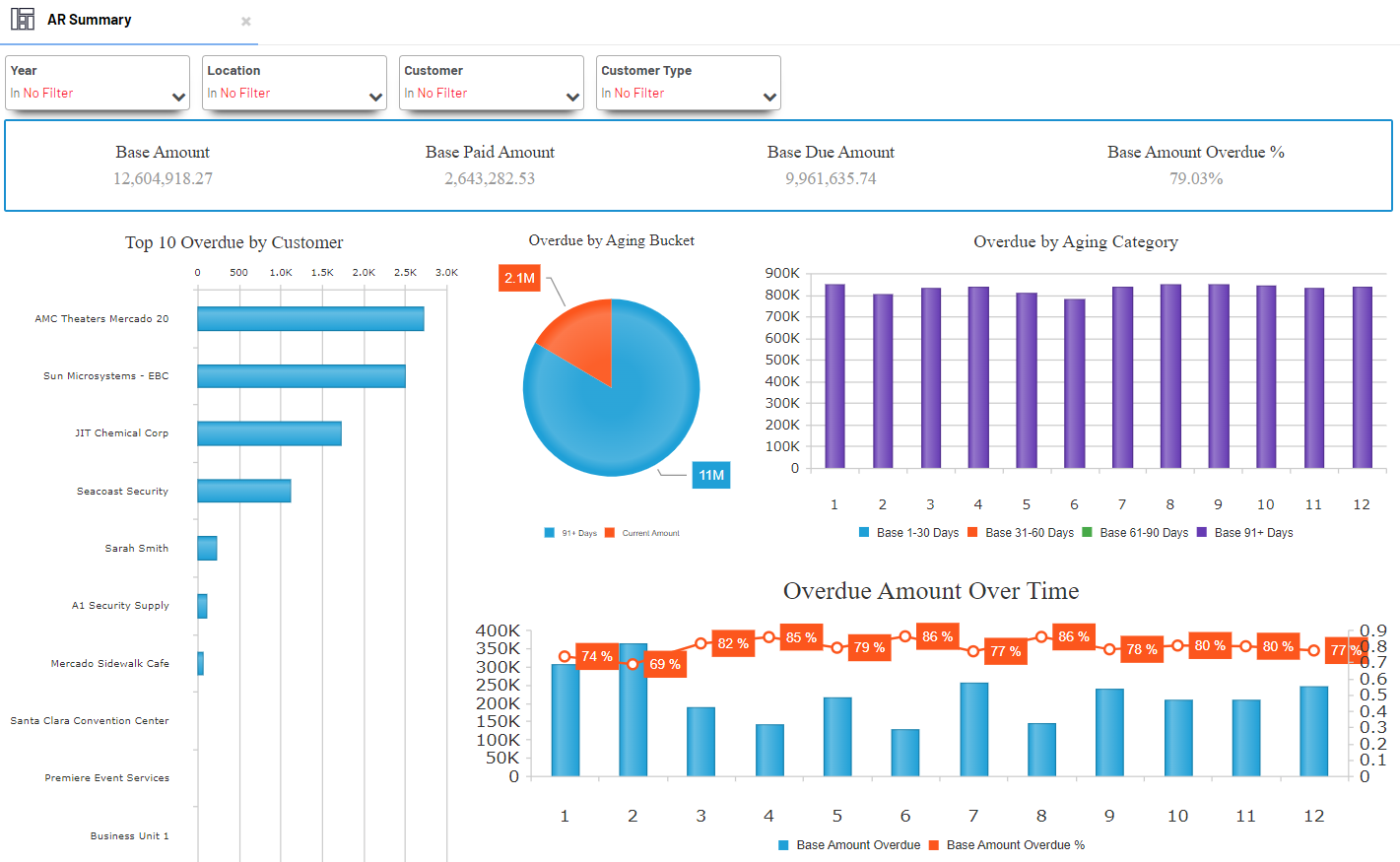Select the 85 % data point label
Screen dimensions: 1400x862
[x=801, y=637]
